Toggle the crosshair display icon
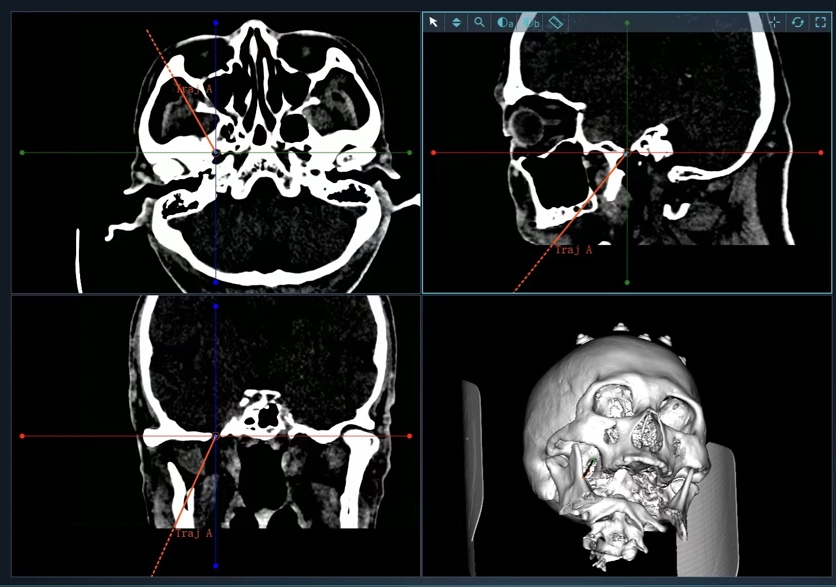 pos(775,22)
